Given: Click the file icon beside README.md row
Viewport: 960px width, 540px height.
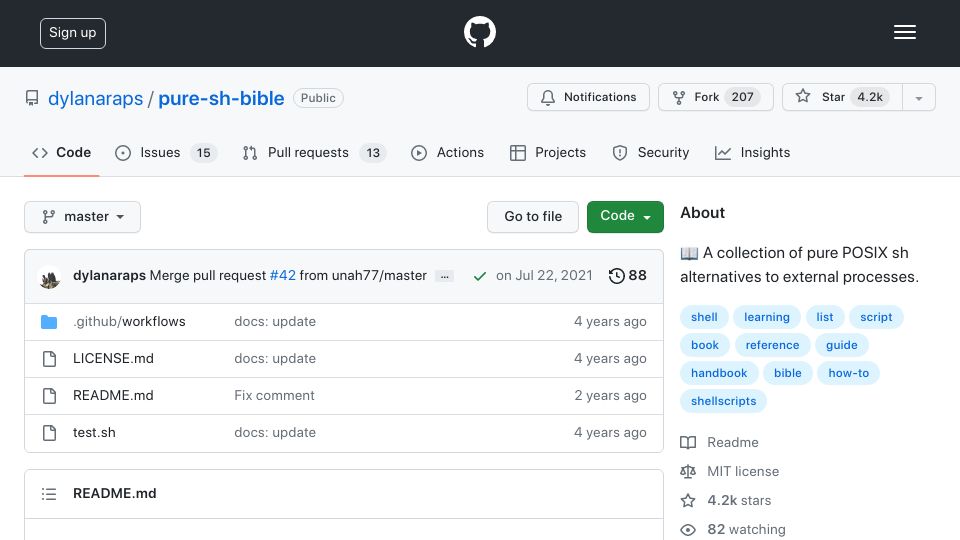Looking at the screenshot, I should coord(50,396).
